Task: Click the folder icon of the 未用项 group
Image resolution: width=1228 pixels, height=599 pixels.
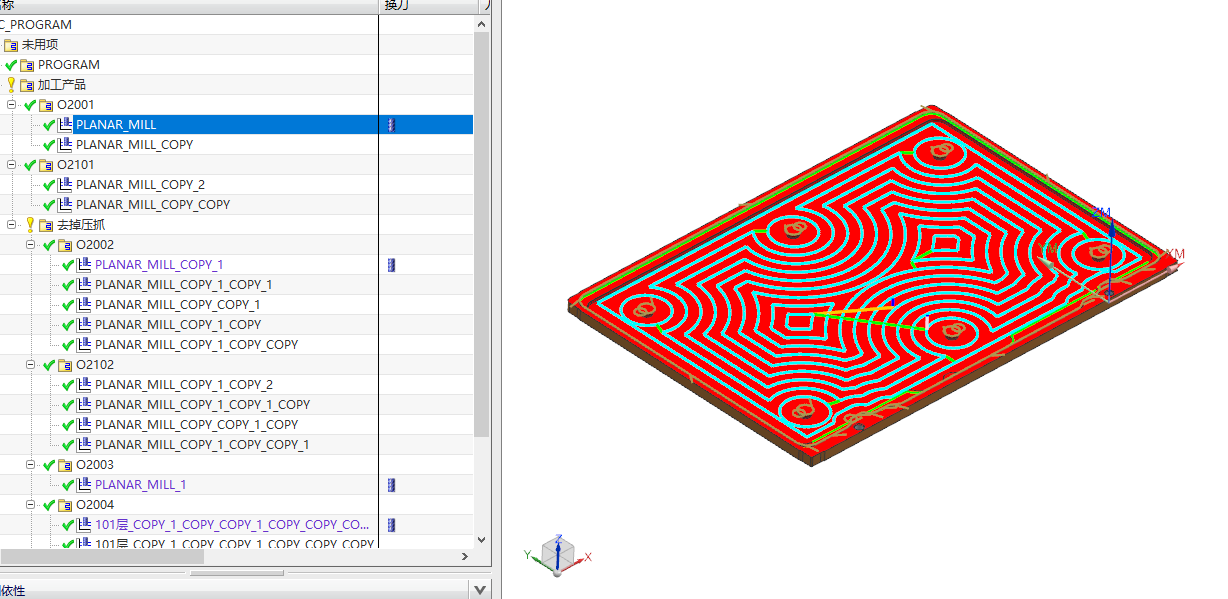Action: pyautogui.click(x=11, y=45)
